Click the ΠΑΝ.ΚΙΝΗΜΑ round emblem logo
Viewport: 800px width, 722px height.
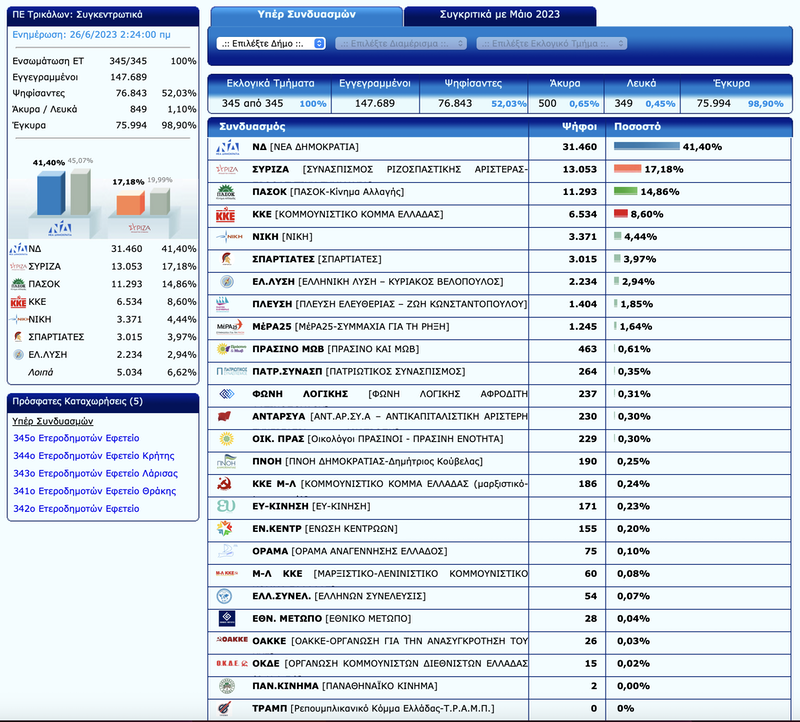click(227, 686)
